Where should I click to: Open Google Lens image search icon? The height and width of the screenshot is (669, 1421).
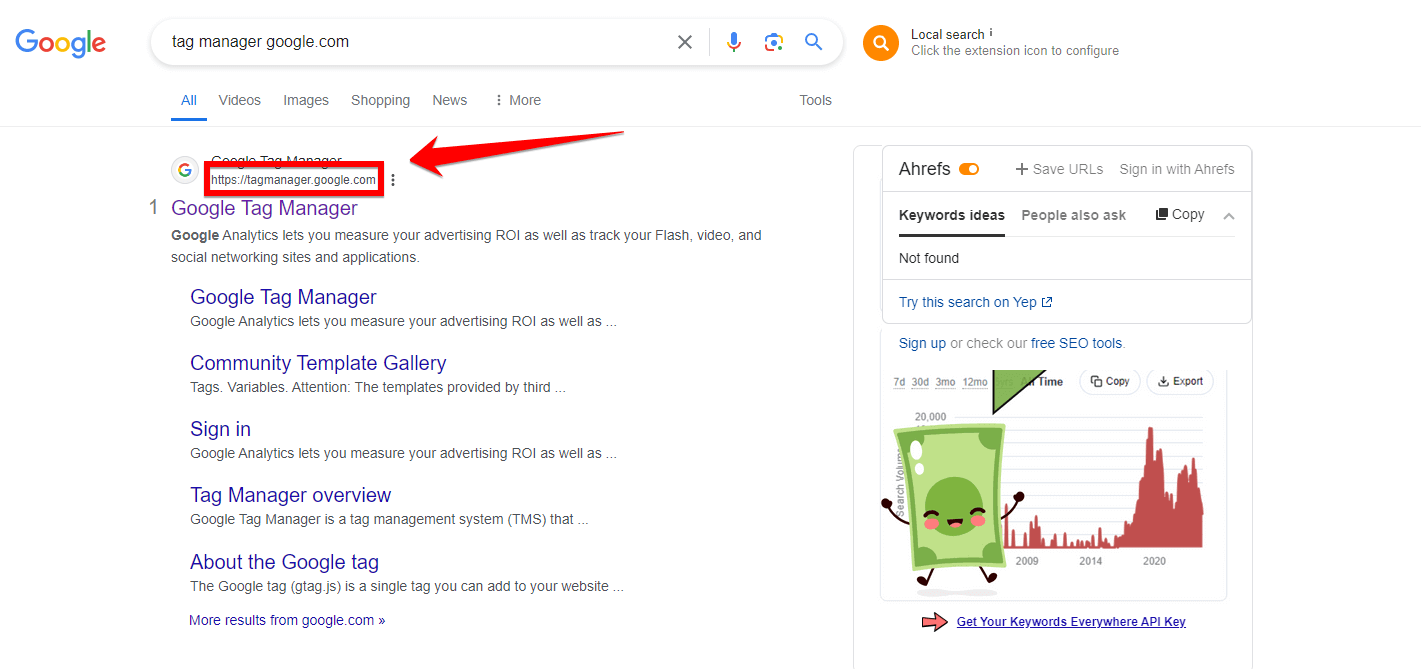(773, 42)
